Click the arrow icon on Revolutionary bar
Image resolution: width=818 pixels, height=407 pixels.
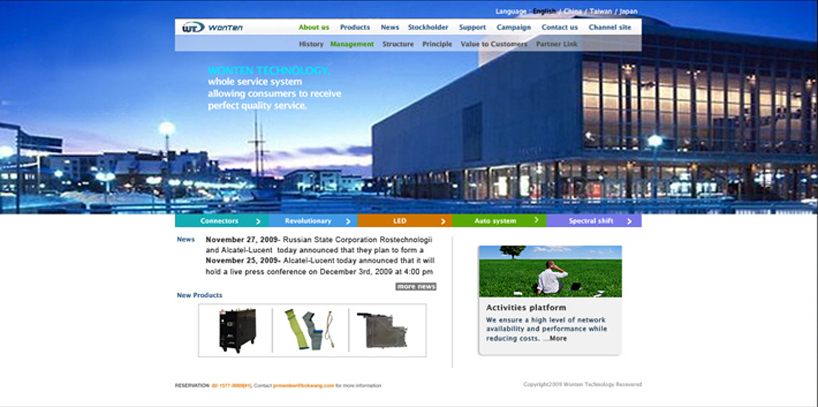349,221
